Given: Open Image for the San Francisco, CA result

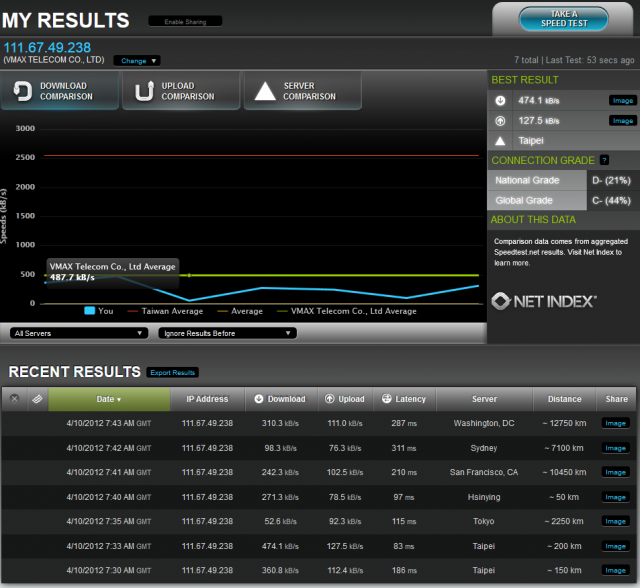Looking at the screenshot, I should 616,472.
